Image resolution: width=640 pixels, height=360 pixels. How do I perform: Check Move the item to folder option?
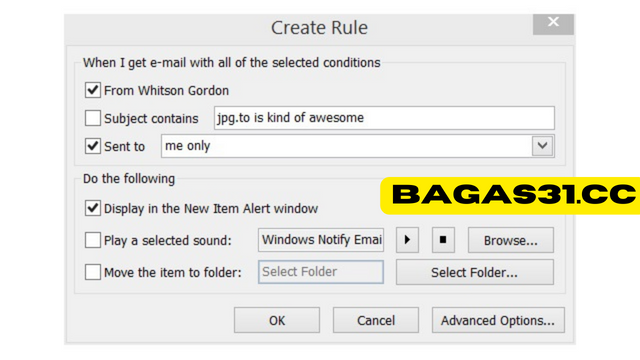93,272
